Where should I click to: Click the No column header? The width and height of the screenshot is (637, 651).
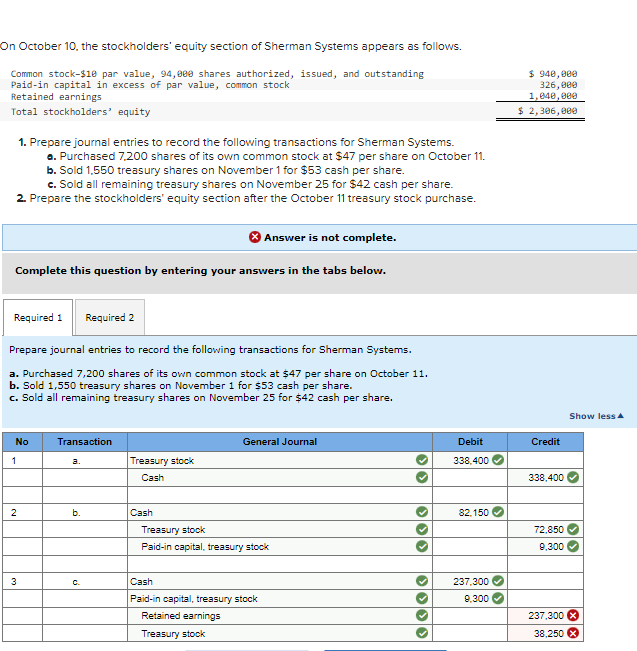[22, 442]
